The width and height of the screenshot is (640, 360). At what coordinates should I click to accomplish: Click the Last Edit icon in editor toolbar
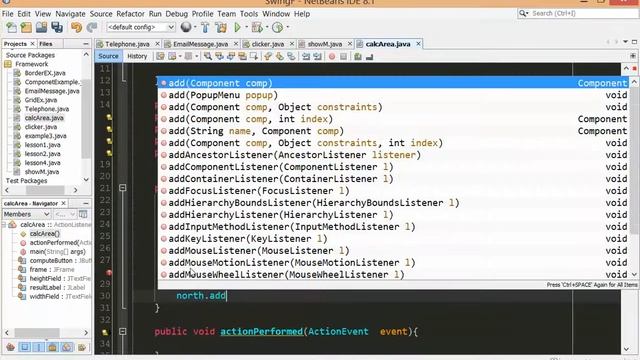(160, 56)
